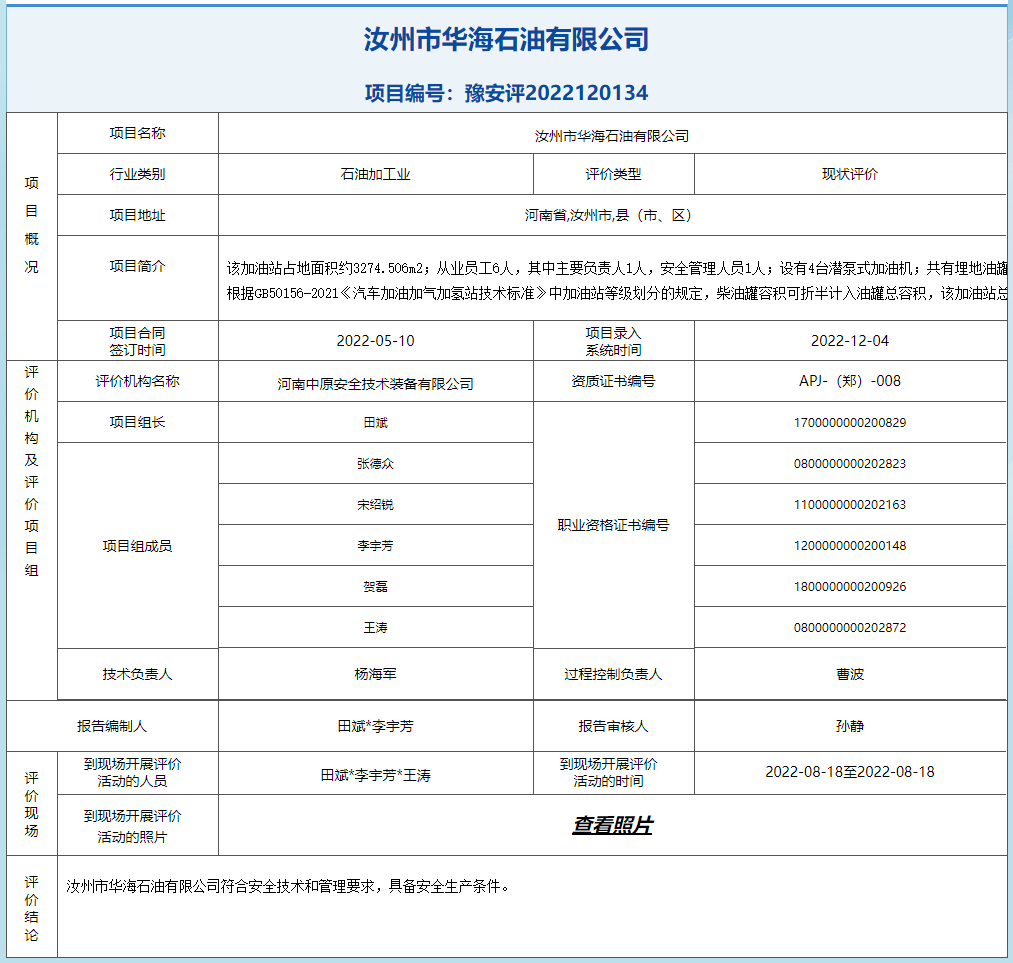Select technical lead name 杨海军
This screenshot has width=1013, height=963.
click(x=375, y=674)
